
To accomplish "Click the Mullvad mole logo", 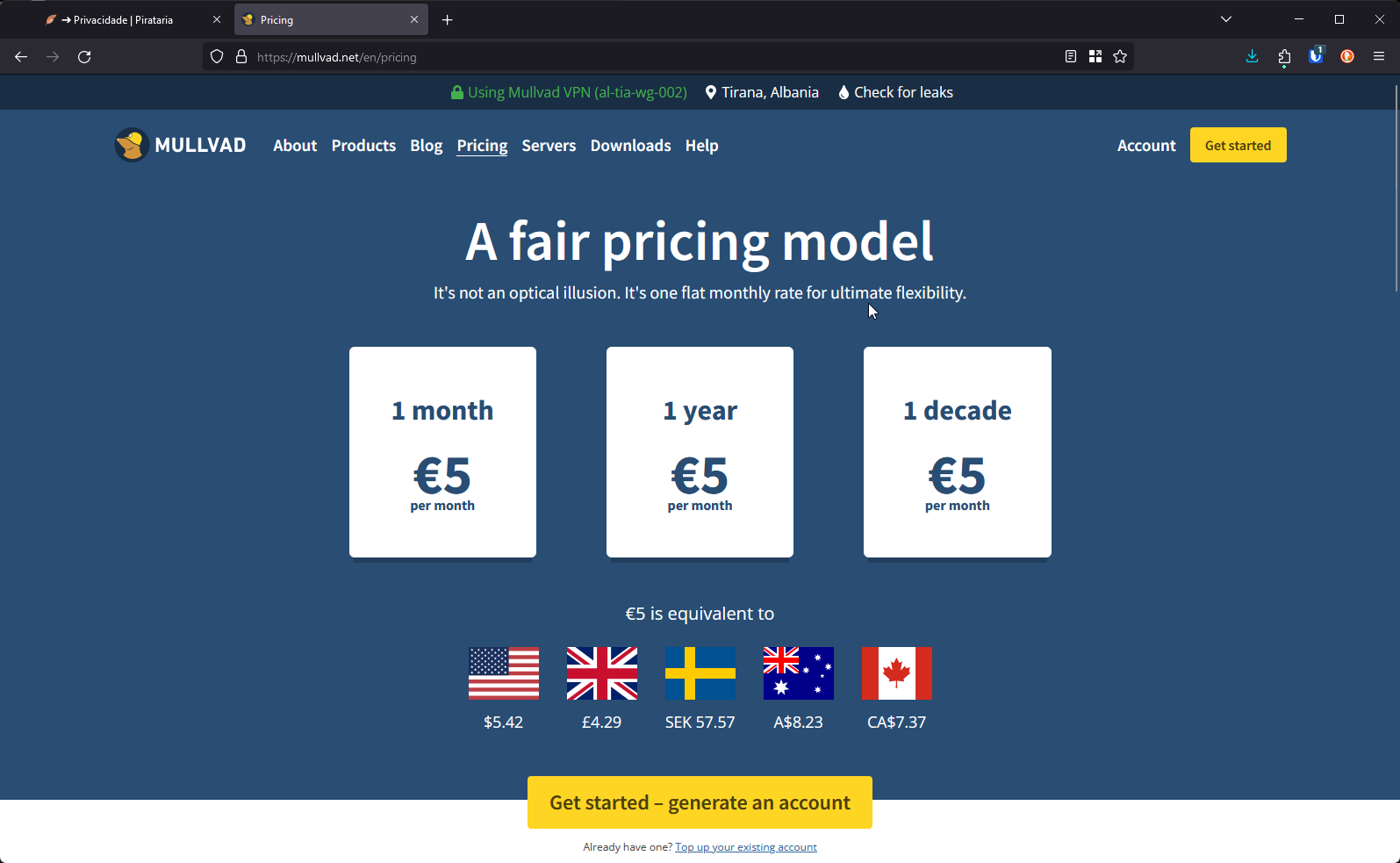I will (x=132, y=145).
